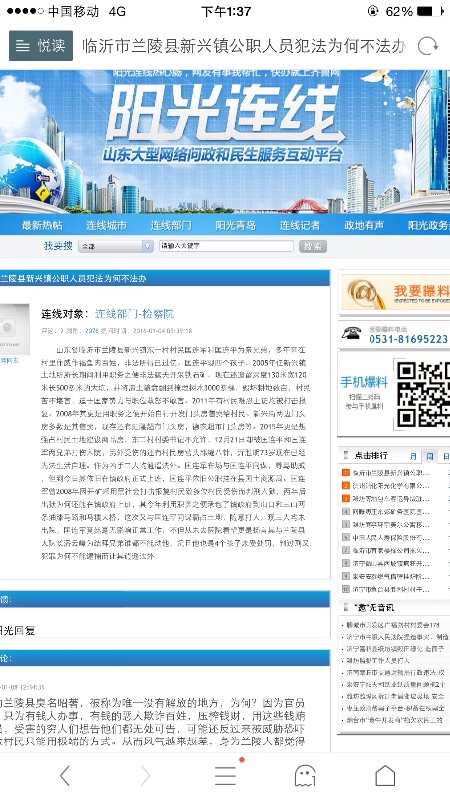
Task: Open the rank 6 article in 点击排行
Action: [x=391, y=537]
